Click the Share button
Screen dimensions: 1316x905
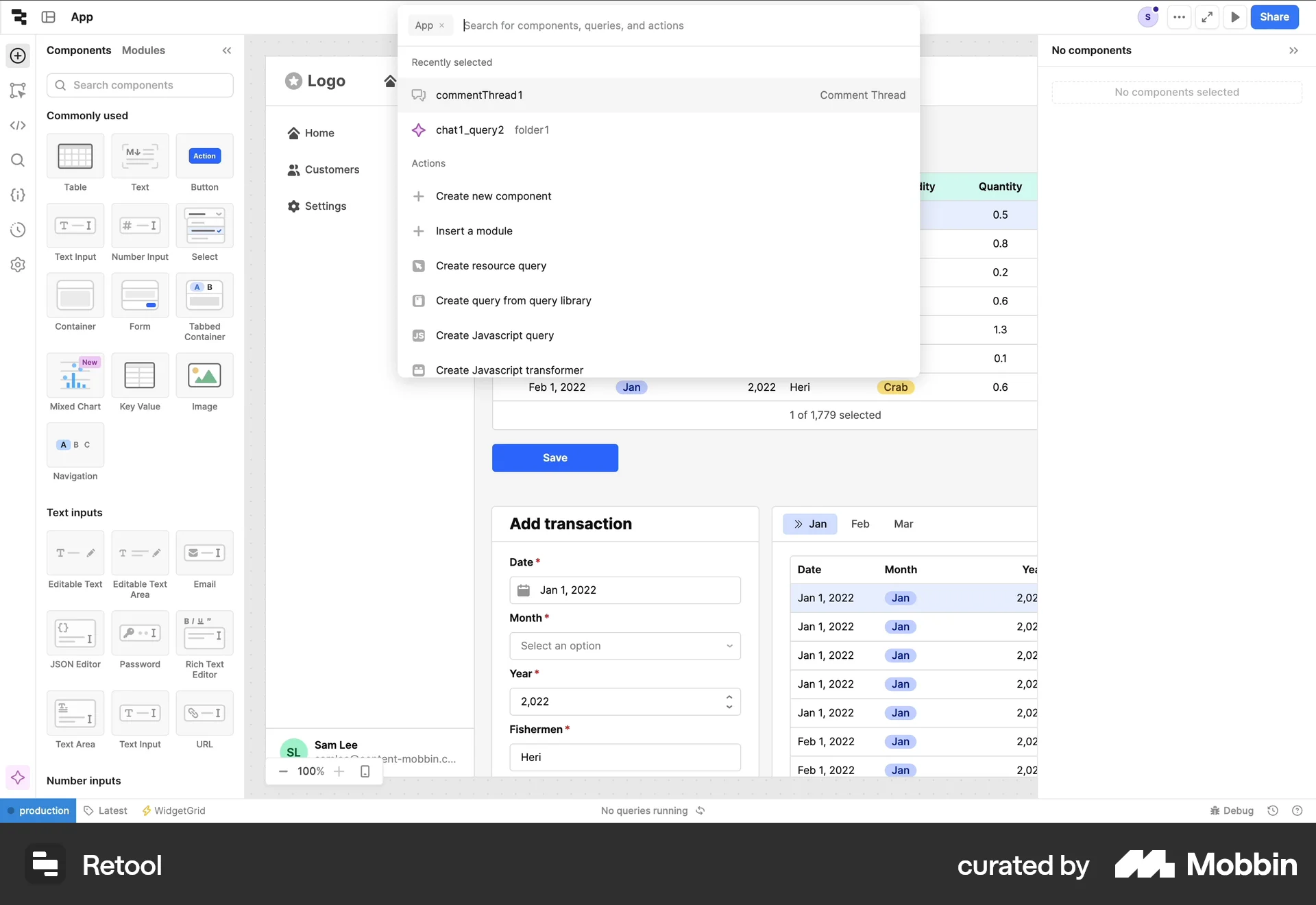(1275, 17)
